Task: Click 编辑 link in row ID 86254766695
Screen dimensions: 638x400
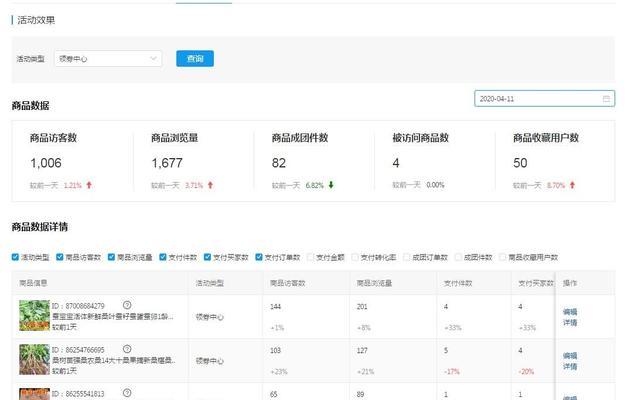Action: [570, 356]
